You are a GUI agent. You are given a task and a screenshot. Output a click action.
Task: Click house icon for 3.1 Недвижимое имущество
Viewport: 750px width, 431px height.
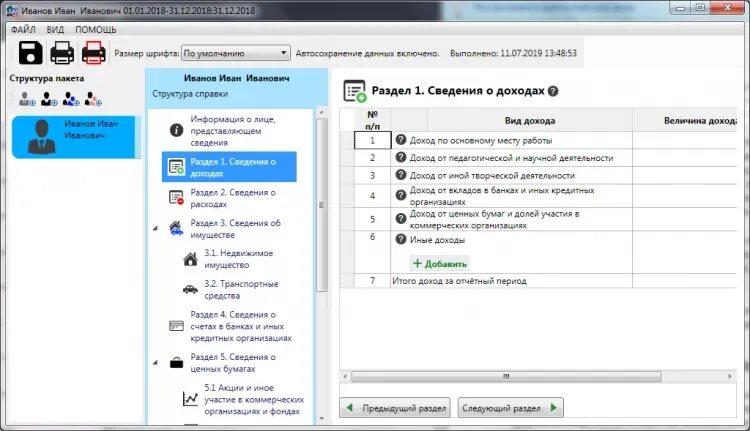[x=190, y=259]
